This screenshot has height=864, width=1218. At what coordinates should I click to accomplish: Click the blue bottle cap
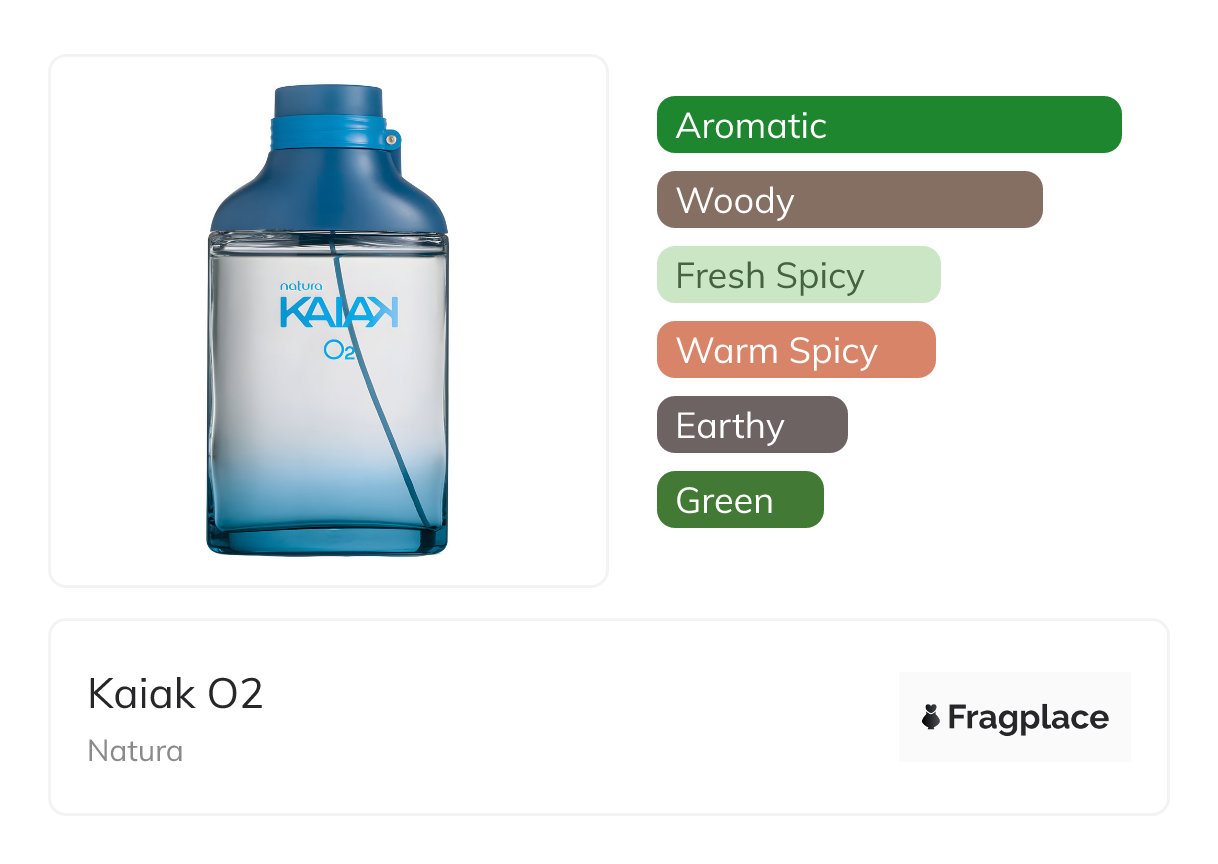pos(328,103)
